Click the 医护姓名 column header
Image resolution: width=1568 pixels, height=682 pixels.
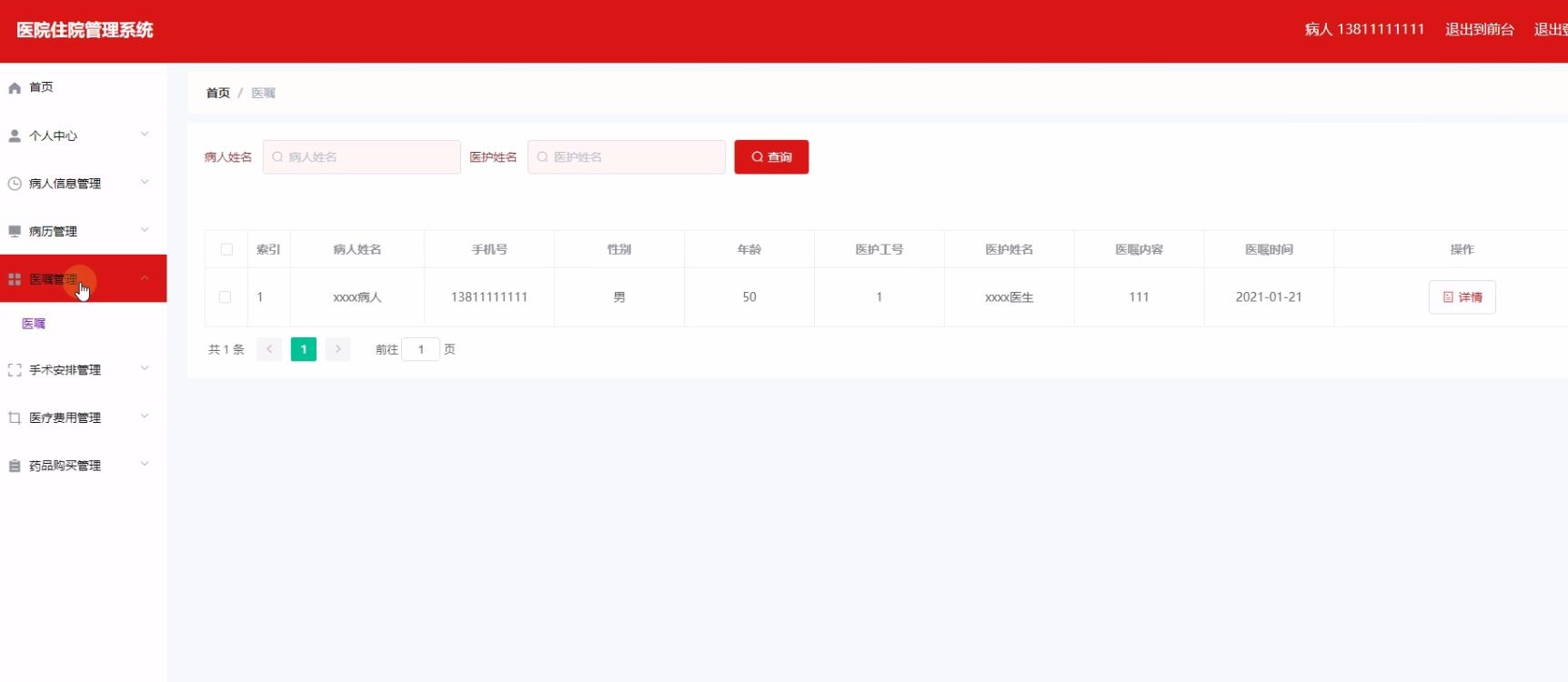point(1010,249)
